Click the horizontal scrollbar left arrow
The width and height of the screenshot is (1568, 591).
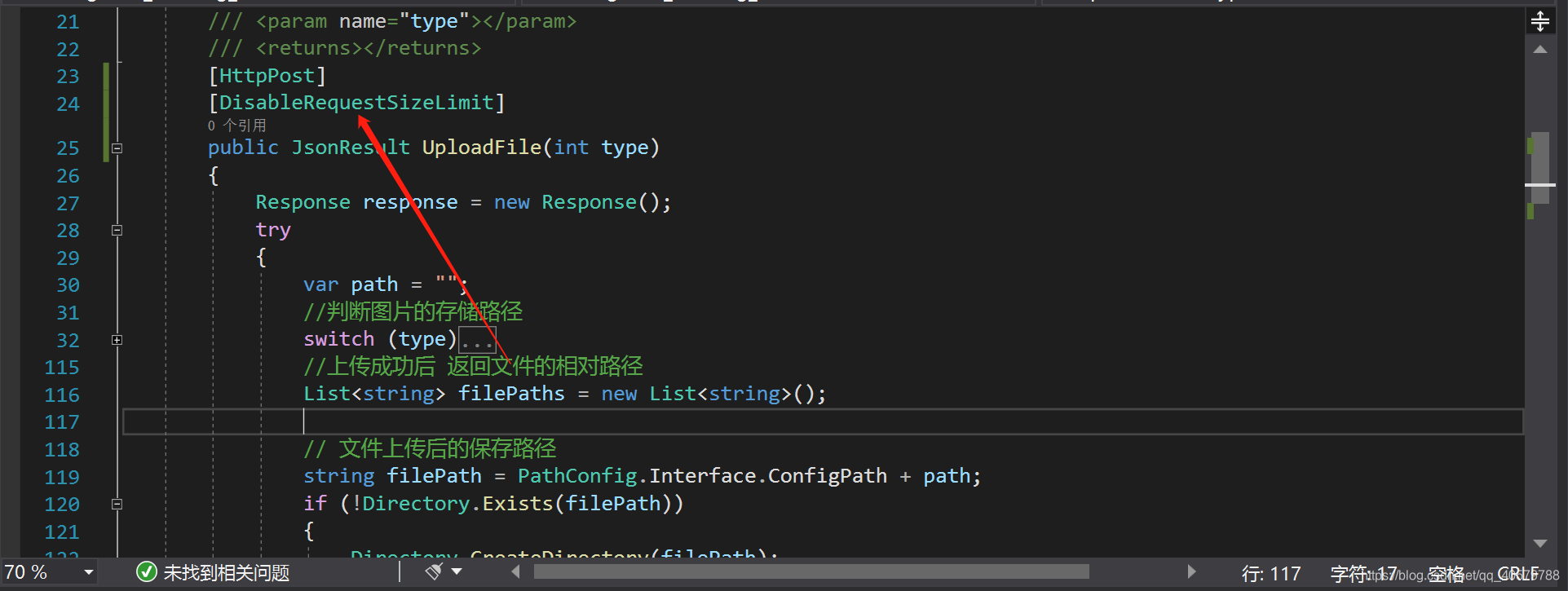pyautogui.click(x=516, y=572)
